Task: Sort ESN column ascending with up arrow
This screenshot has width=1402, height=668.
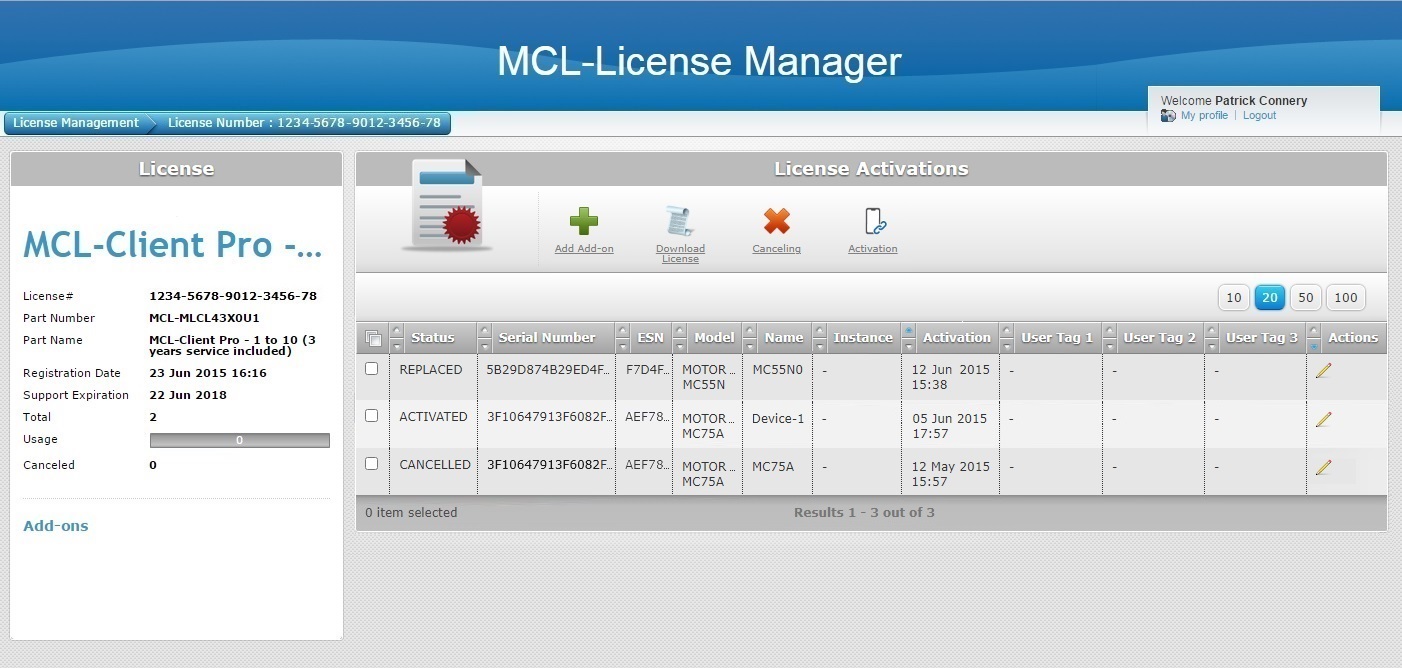Action: pos(623,330)
